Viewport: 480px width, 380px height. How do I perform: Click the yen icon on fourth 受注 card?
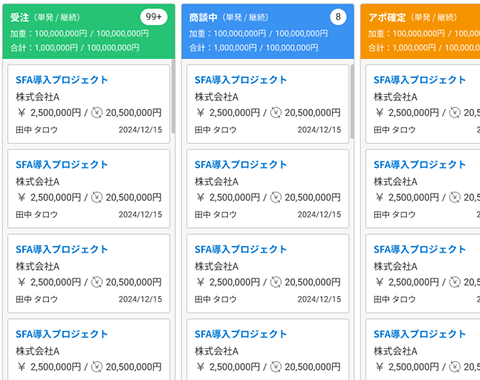coord(22,367)
